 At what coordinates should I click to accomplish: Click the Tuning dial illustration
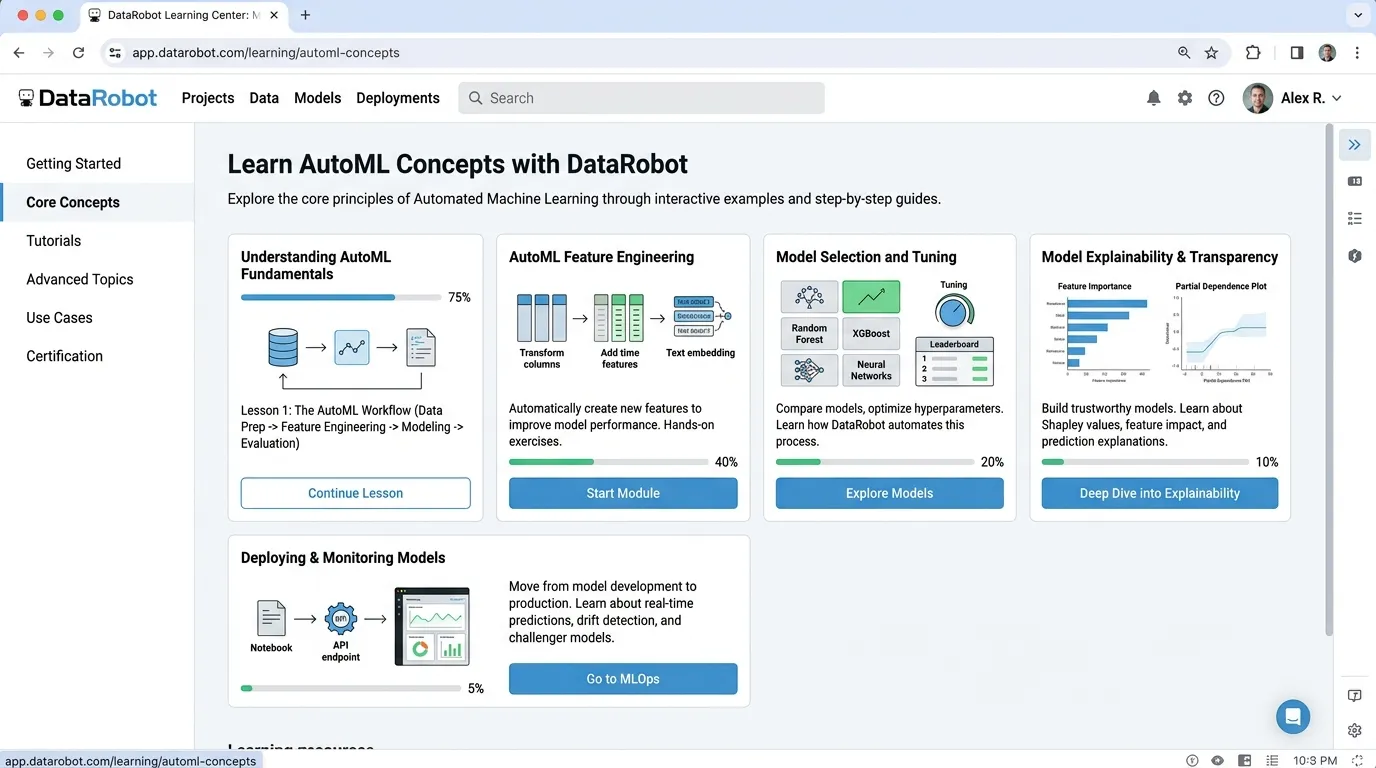click(954, 311)
